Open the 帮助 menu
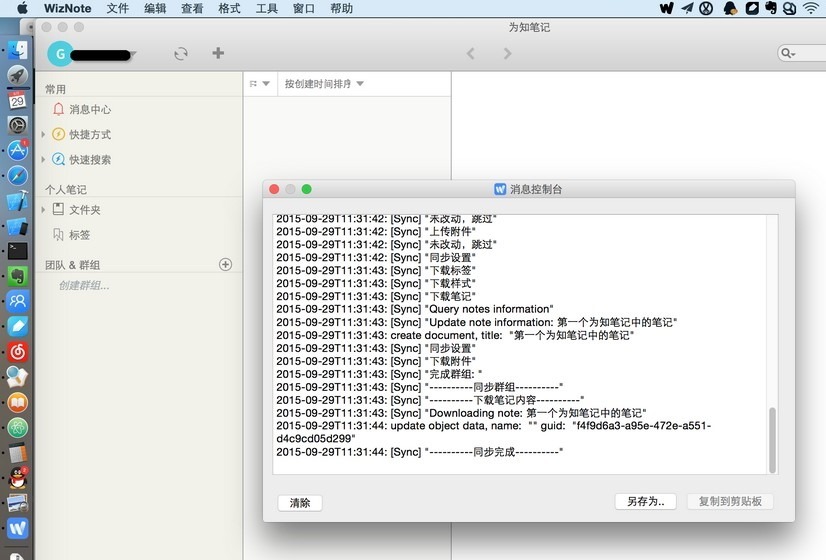 coord(341,8)
